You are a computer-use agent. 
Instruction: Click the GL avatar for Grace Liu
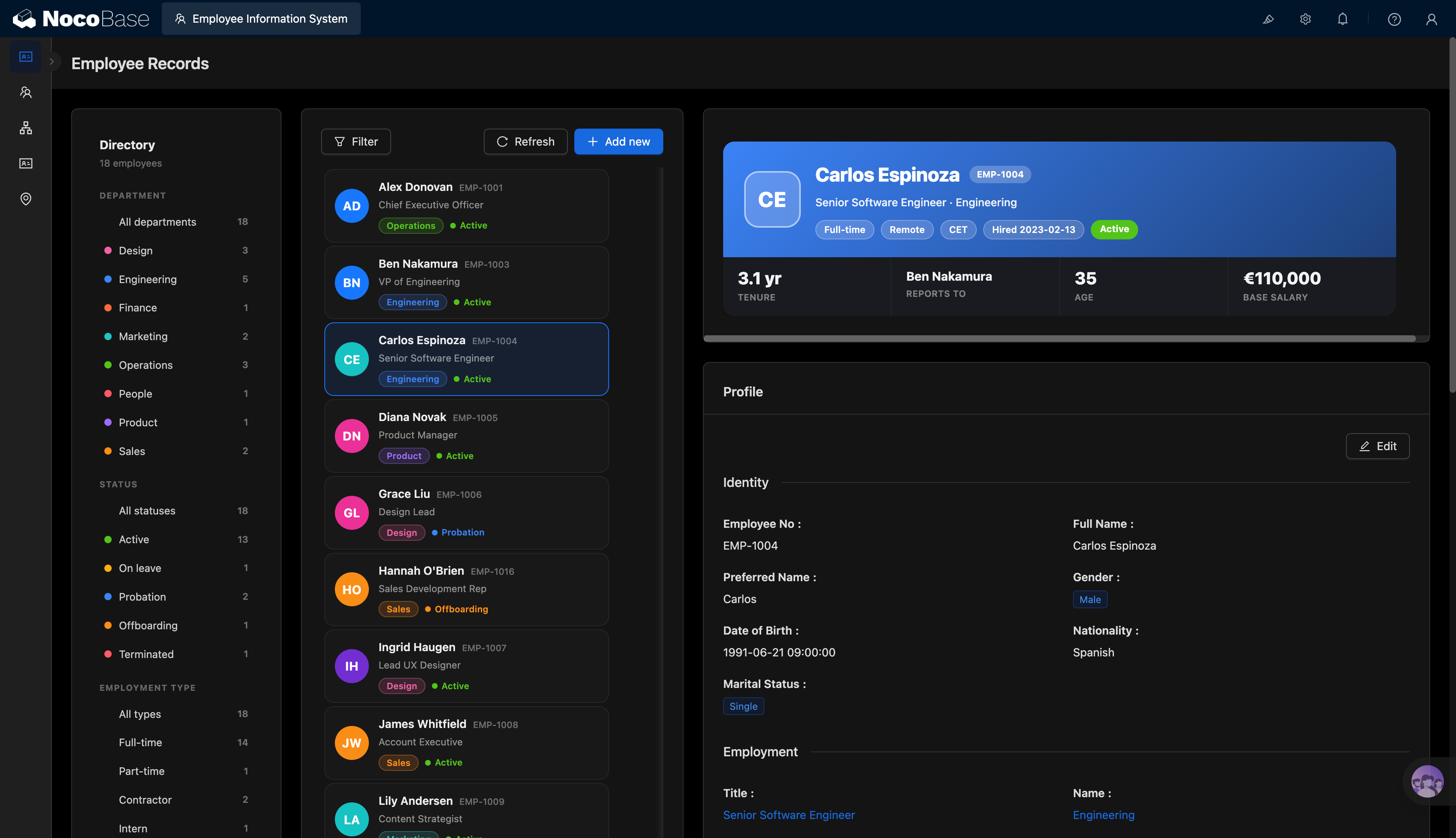point(351,513)
